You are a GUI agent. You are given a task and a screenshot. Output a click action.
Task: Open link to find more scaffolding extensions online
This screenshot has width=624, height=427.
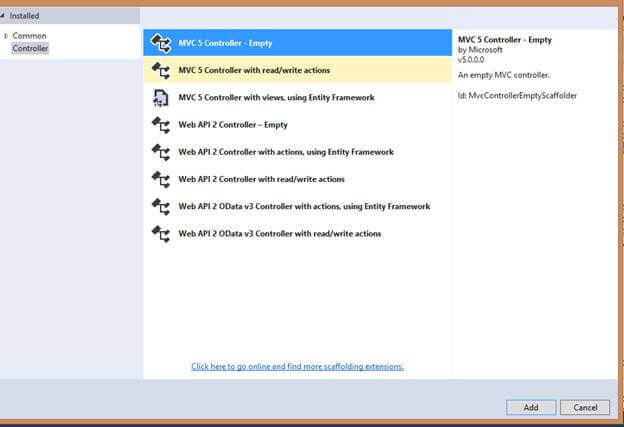click(297, 367)
